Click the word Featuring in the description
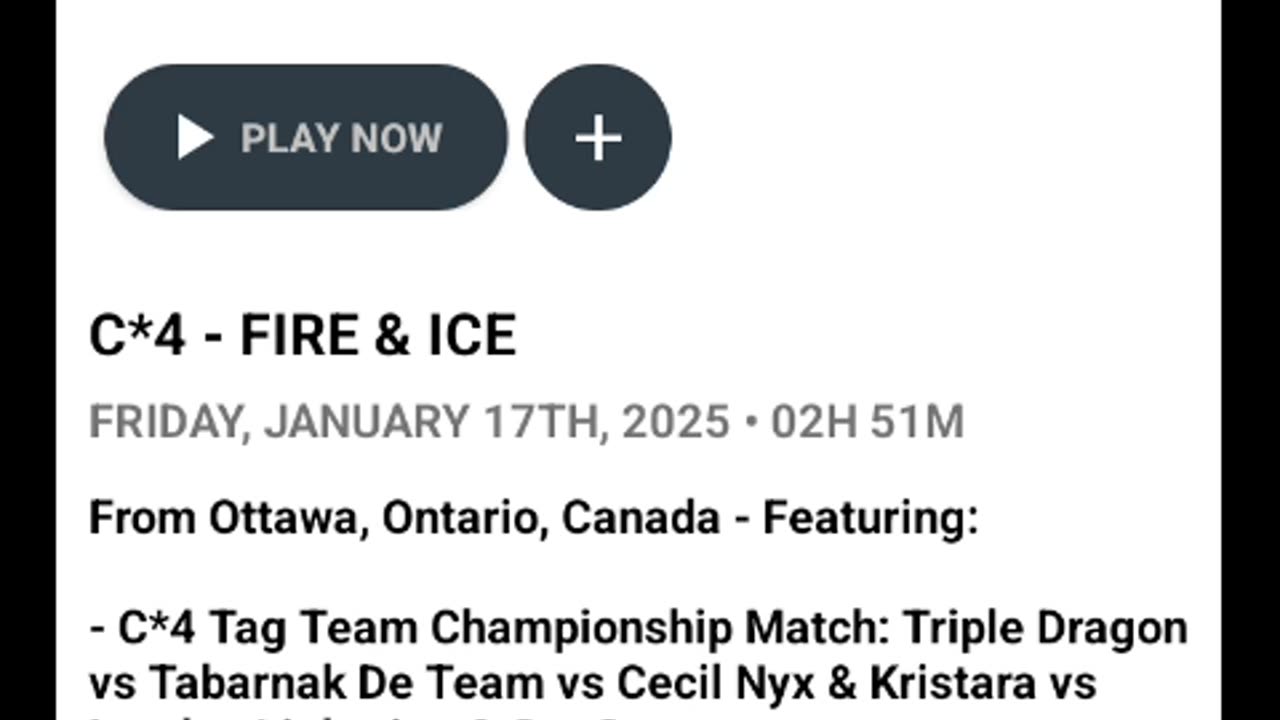Image resolution: width=1280 pixels, height=720 pixels. point(869,518)
